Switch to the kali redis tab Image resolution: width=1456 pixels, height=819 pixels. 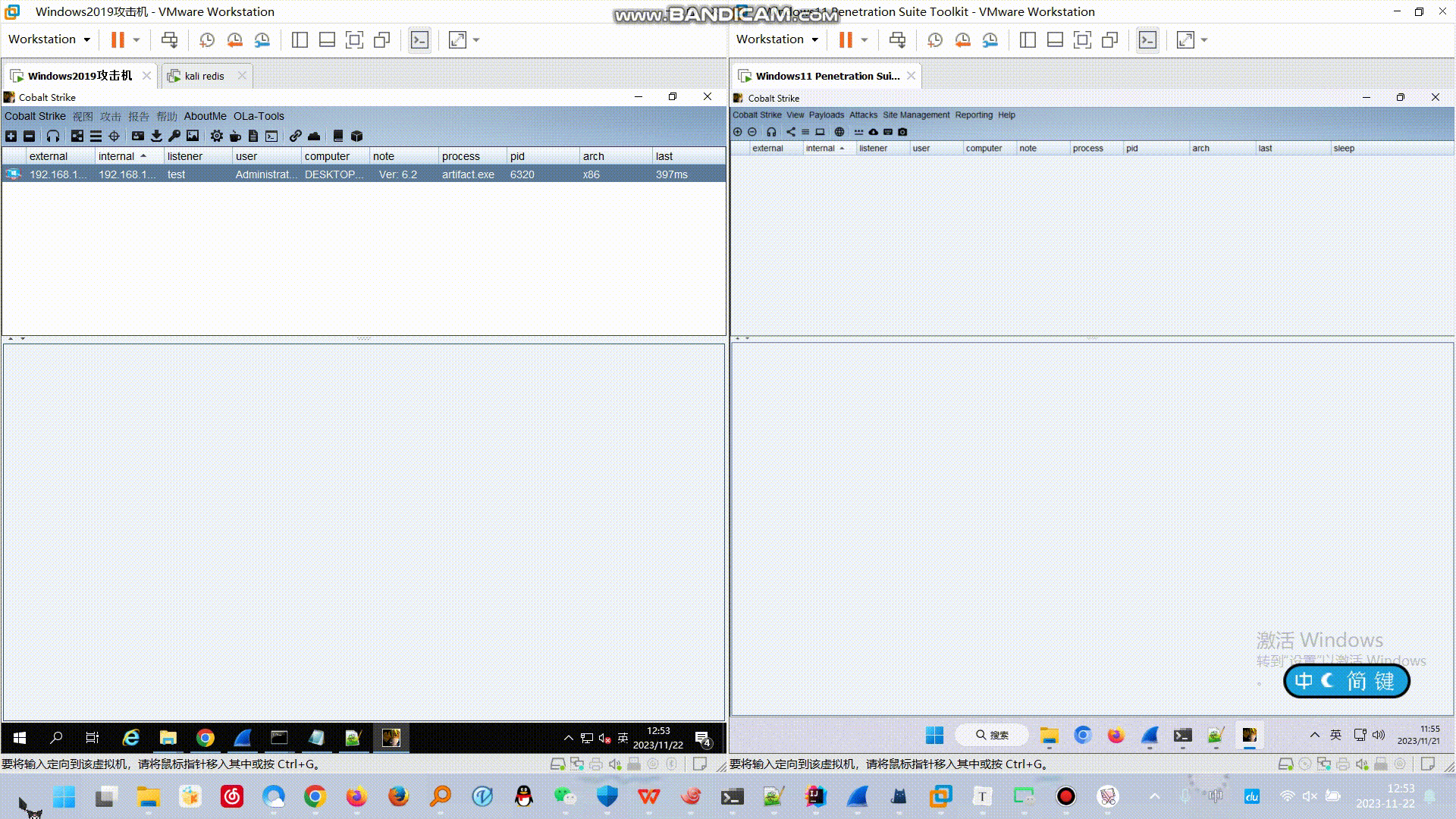click(x=200, y=75)
